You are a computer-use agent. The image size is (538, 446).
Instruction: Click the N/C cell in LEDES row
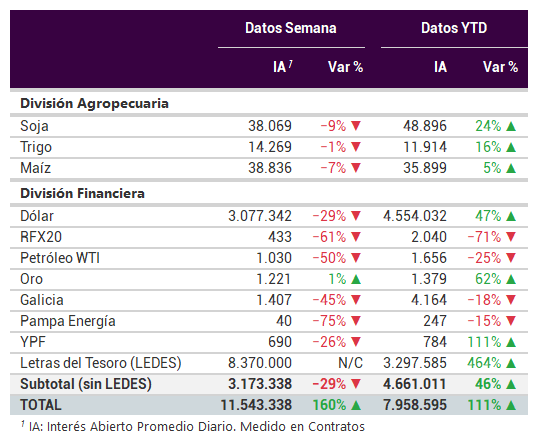(x=350, y=363)
